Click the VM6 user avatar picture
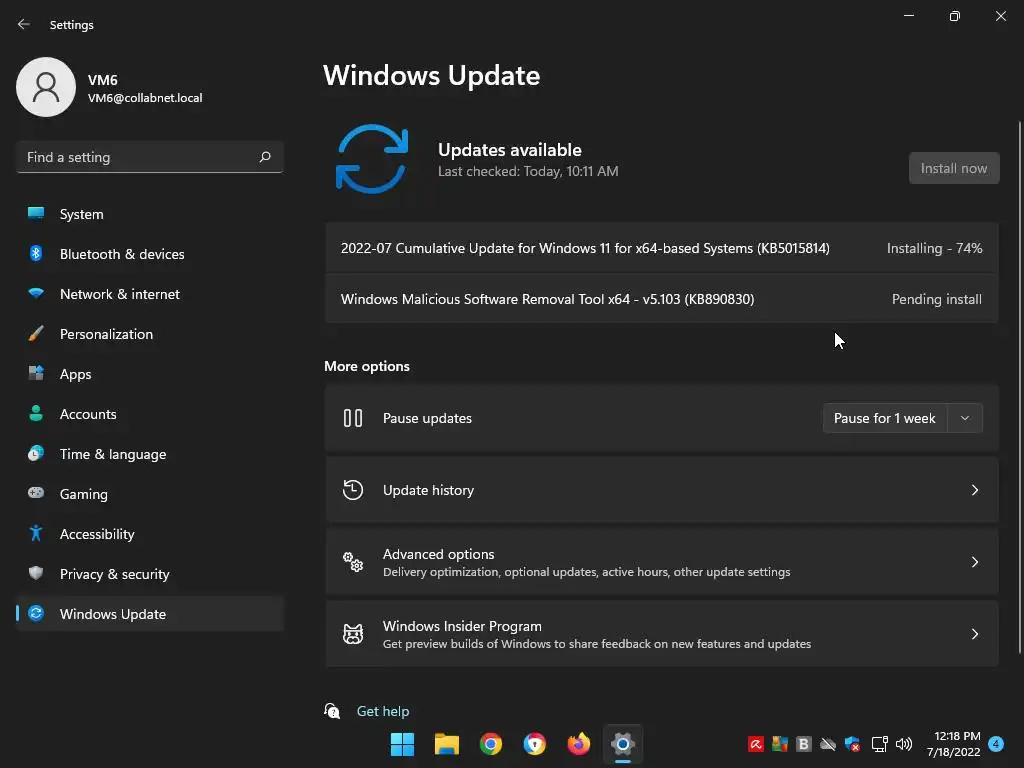 click(46, 87)
